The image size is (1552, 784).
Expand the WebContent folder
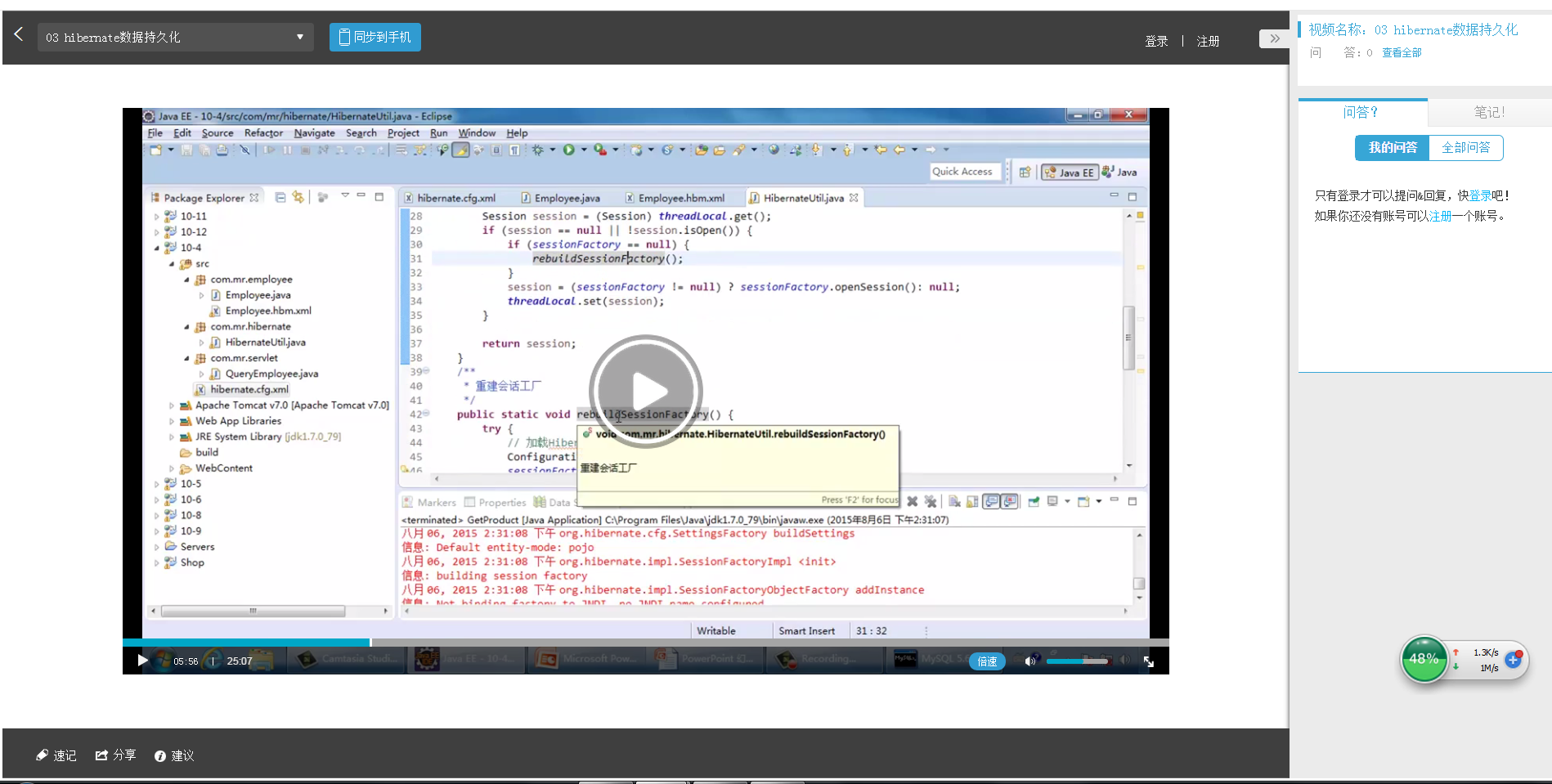tap(171, 468)
